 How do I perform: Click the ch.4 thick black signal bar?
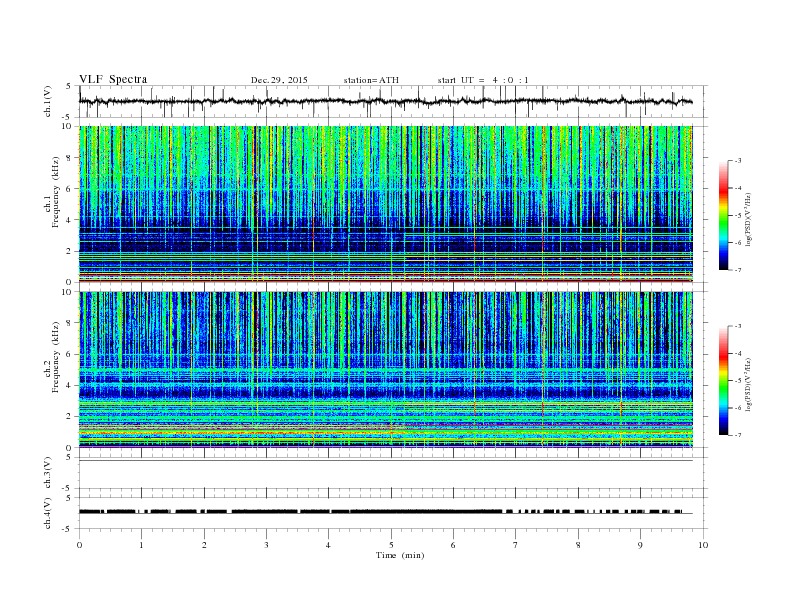click(x=381, y=512)
